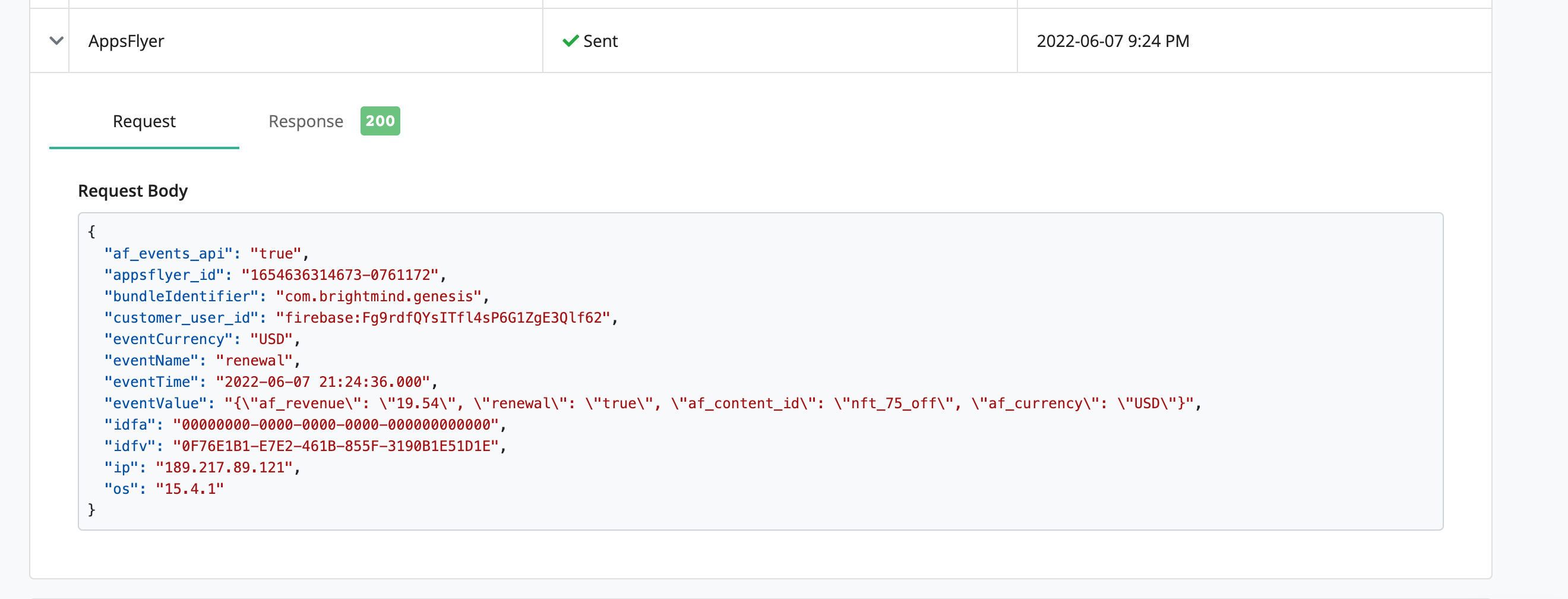The width and height of the screenshot is (1568, 599).
Task: Click the idfa zeros value
Action: (x=336, y=424)
